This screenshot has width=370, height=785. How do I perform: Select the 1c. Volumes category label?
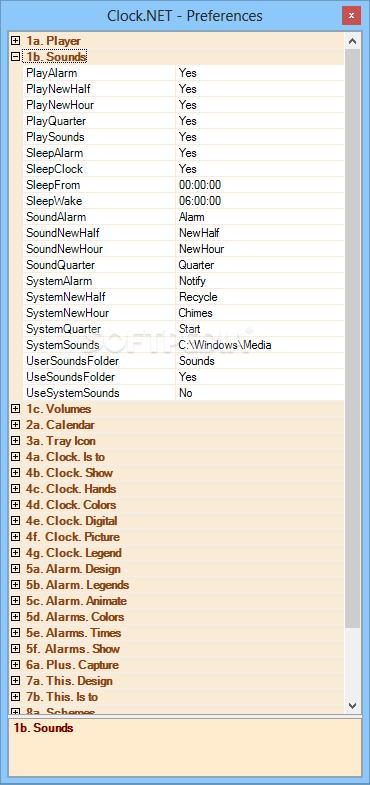click(59, 409)
